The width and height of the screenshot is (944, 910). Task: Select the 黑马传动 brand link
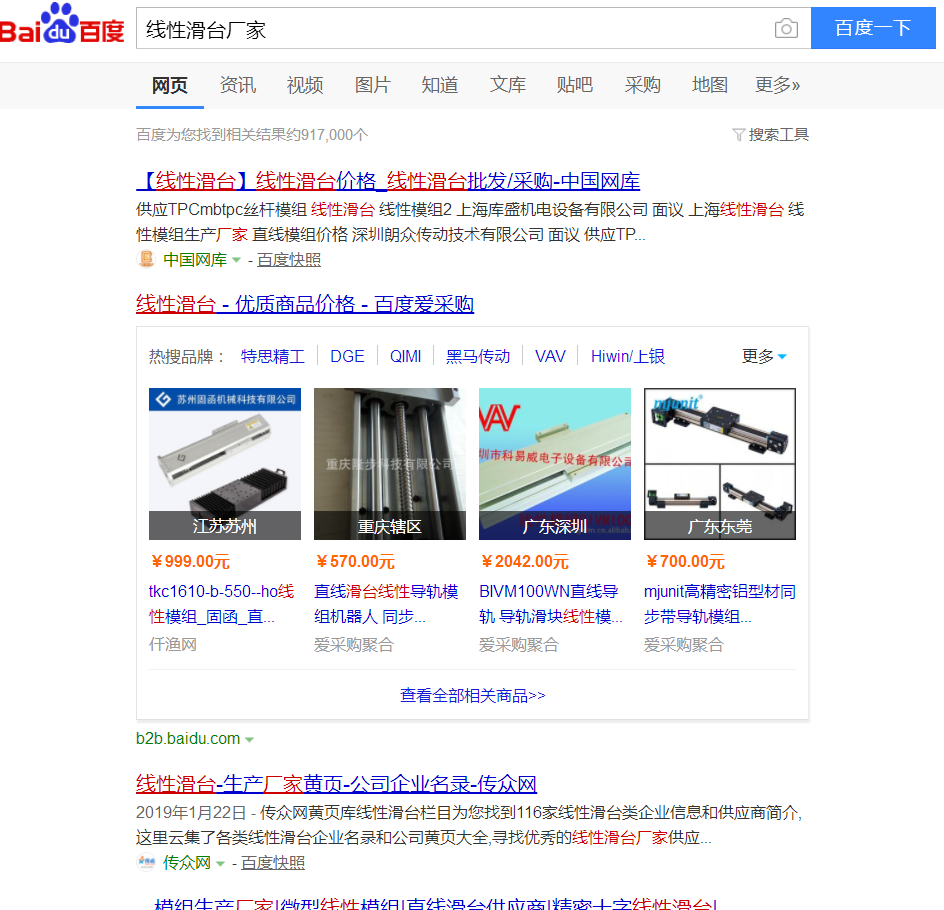(x=478, y=356)
